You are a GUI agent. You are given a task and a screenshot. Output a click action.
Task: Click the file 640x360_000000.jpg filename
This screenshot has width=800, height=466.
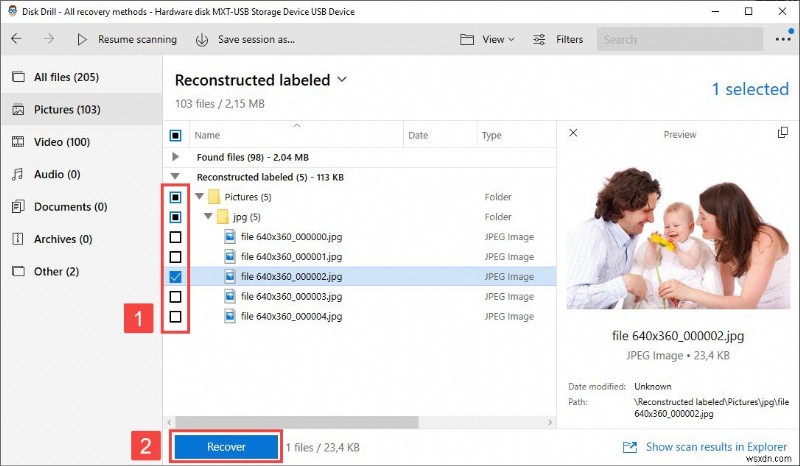click(x=291, y=237)
